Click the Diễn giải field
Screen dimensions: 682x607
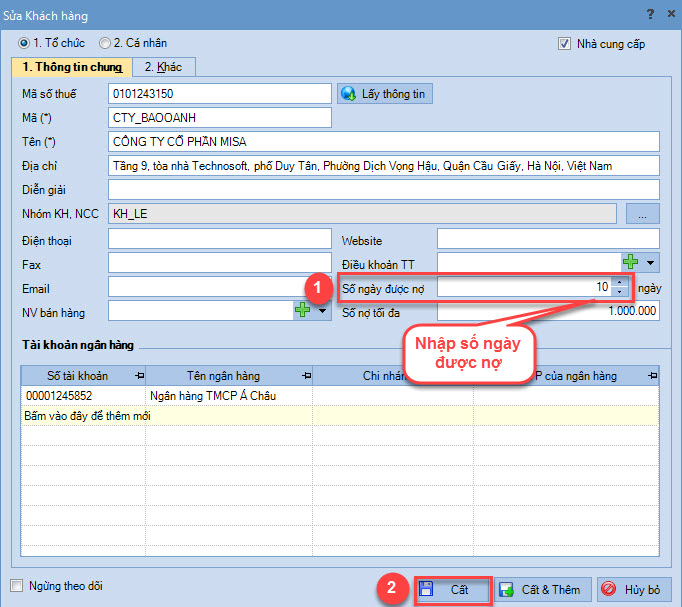coord(384,190)
